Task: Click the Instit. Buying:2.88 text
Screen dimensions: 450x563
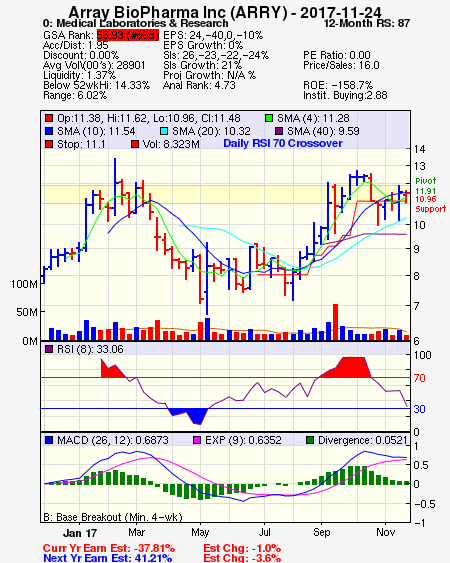Action: coord(345,96)
